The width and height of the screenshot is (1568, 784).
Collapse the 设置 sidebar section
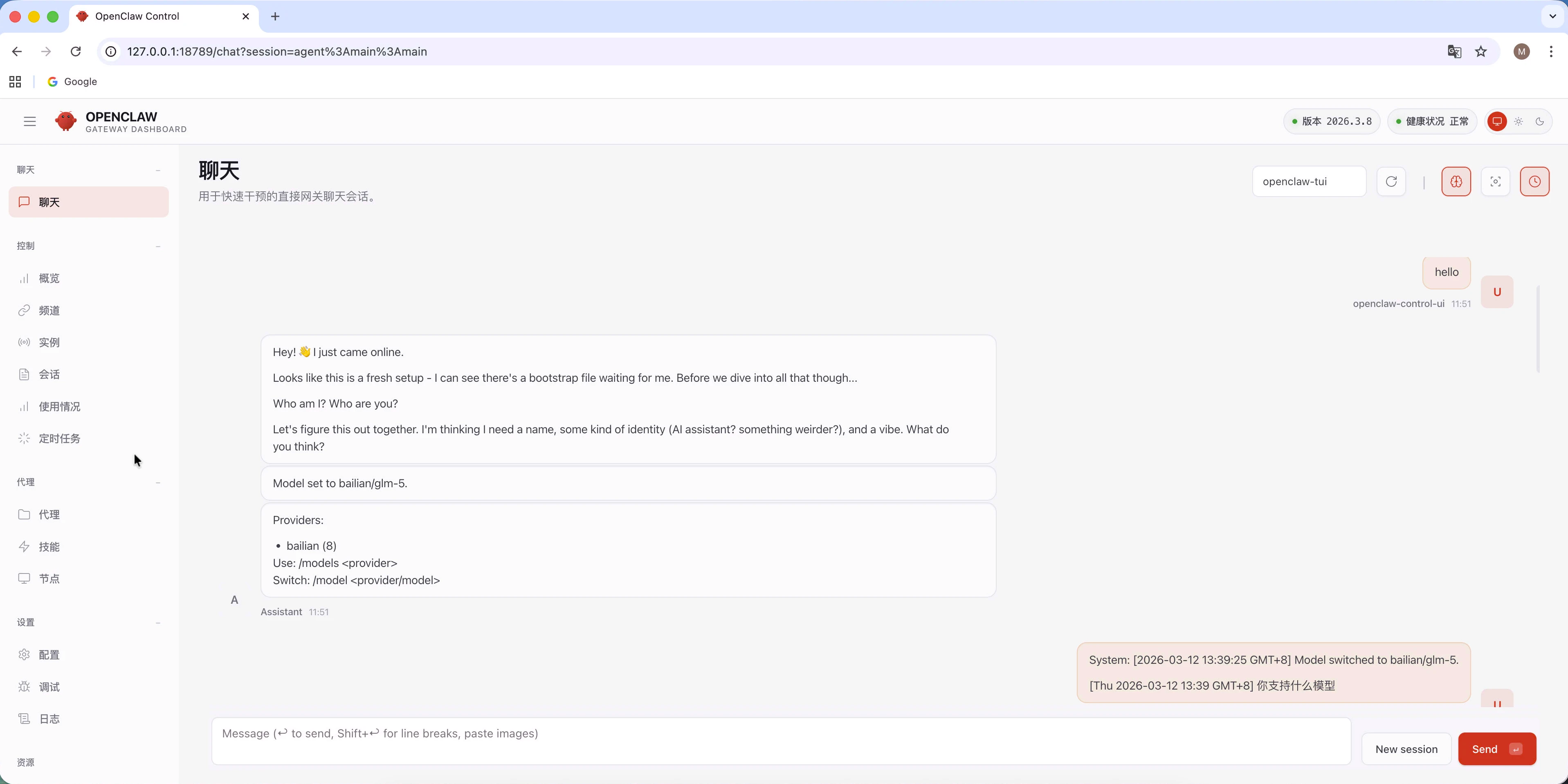click(x=157, y=623)
